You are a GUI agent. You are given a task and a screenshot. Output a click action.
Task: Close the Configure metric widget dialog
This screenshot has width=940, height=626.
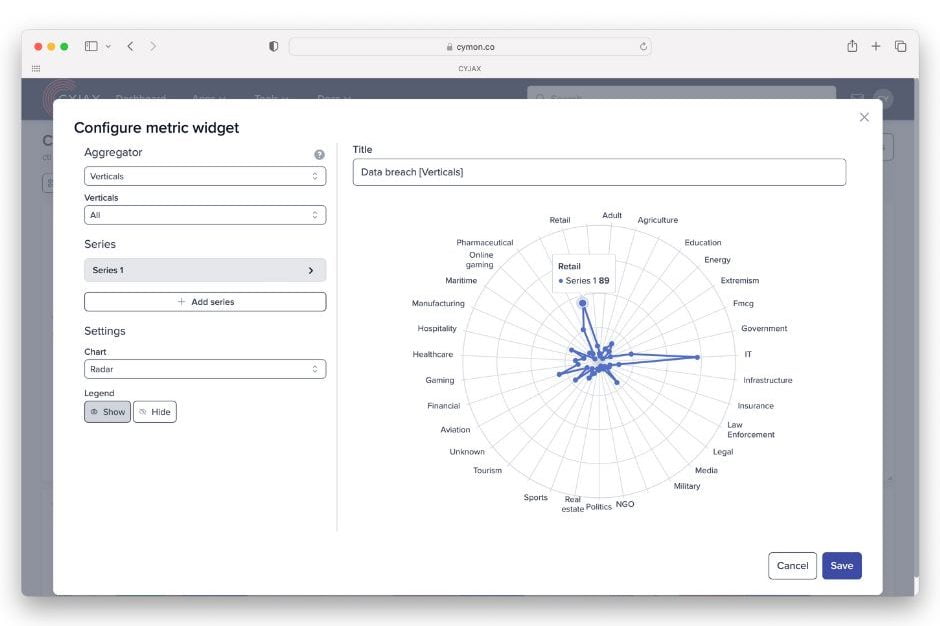tap(864, 117)
